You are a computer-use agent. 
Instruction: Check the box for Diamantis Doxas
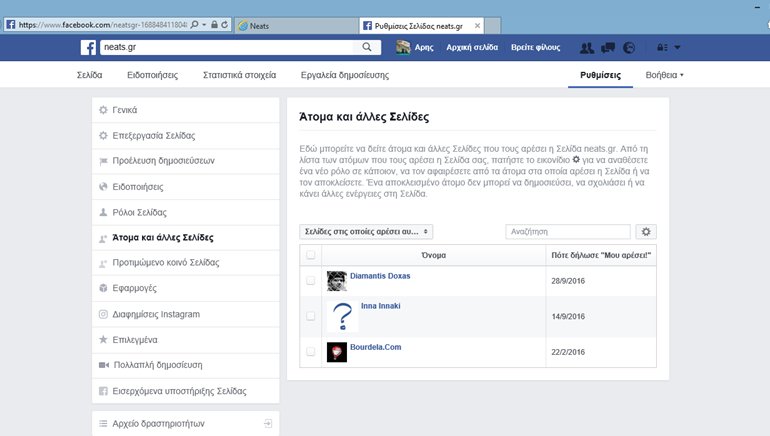(310, 280)
